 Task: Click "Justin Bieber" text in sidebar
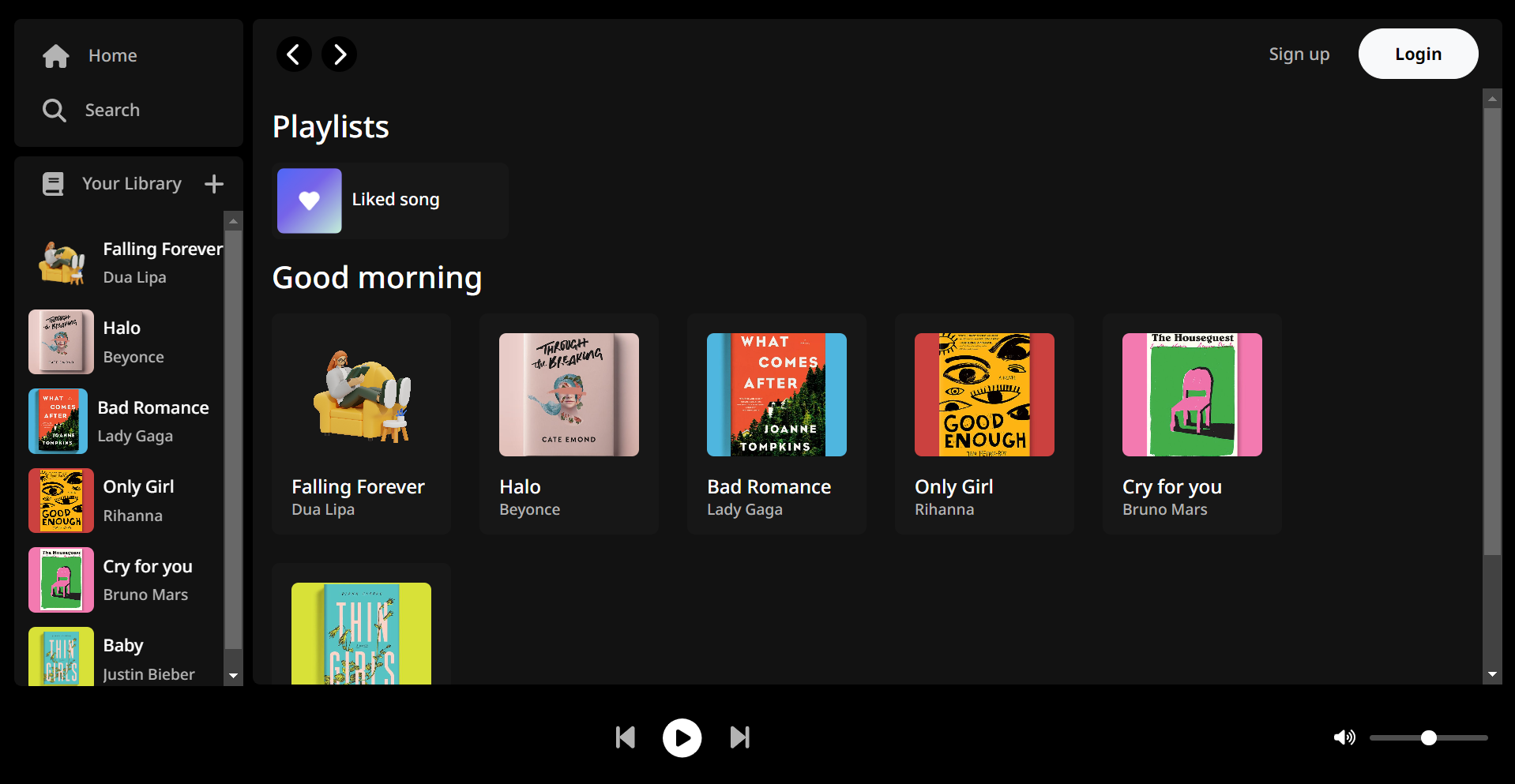pos(148,674)
